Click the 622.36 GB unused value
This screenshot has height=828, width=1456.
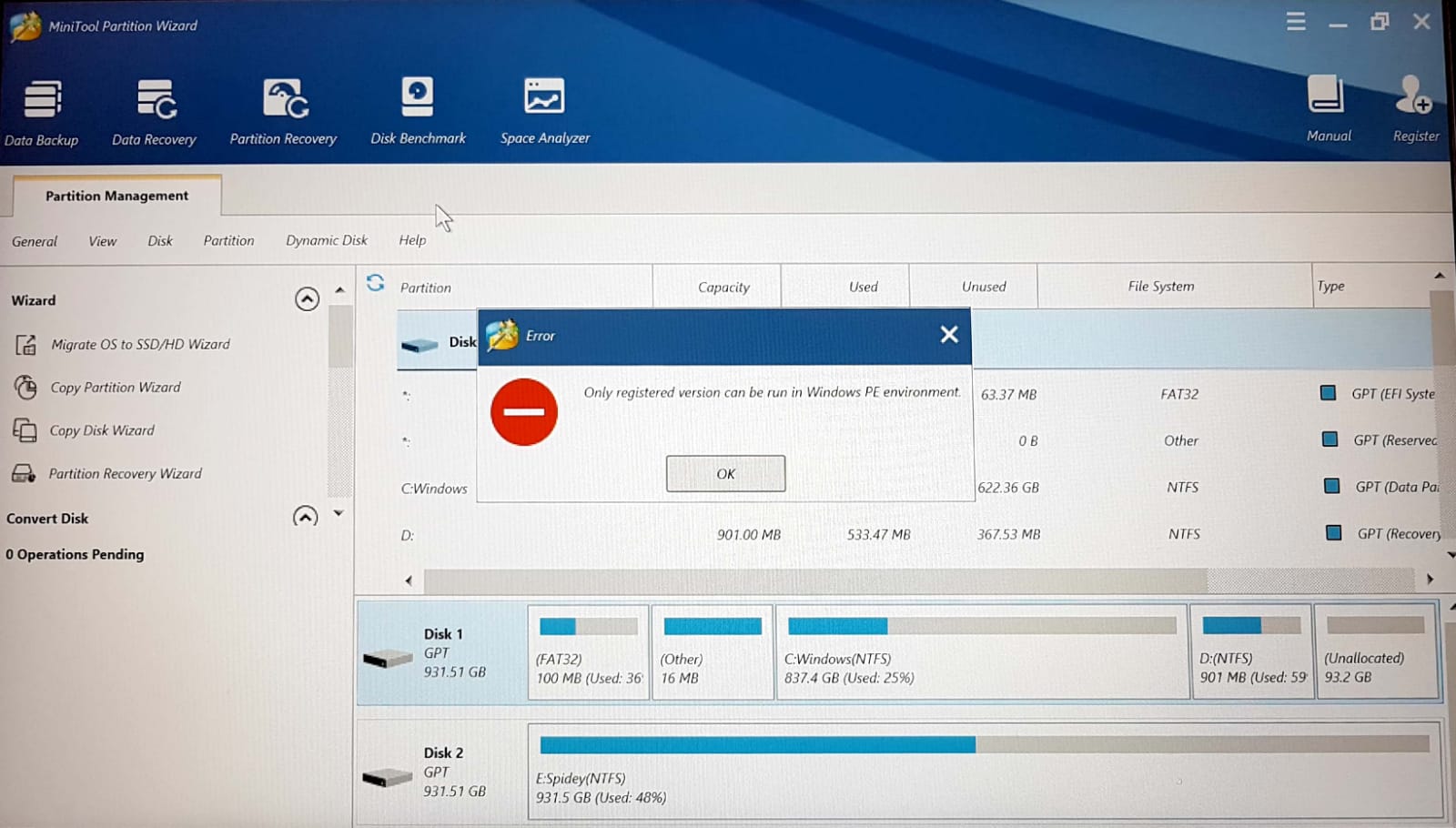click(1008, 488)
